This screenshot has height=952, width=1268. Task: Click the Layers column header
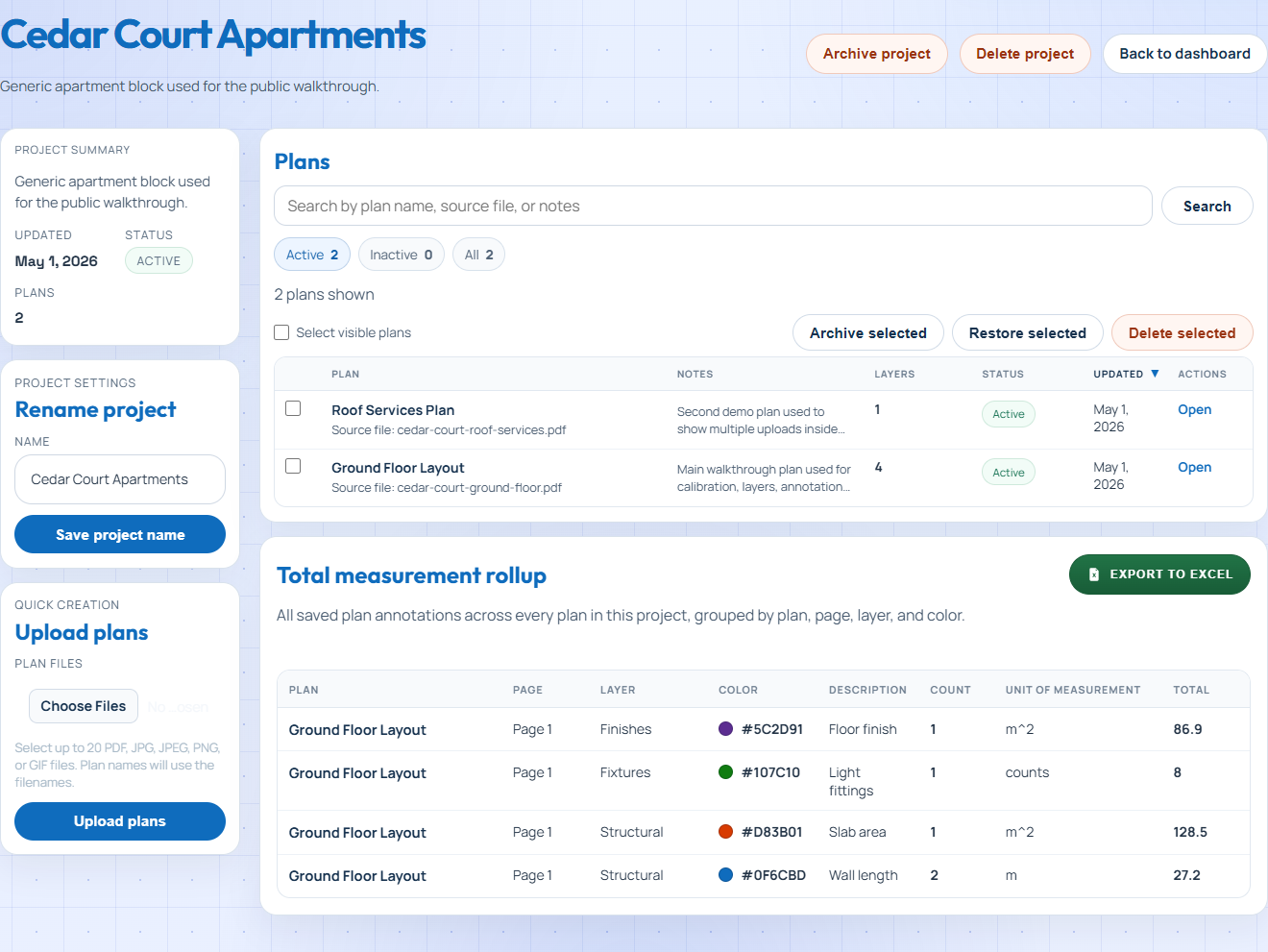tap(894, 374)
